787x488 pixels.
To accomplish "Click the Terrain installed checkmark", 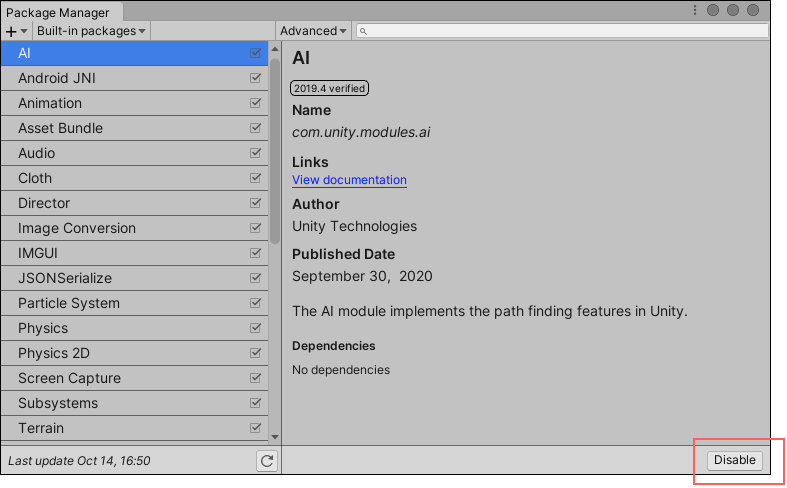I will 255,428.
